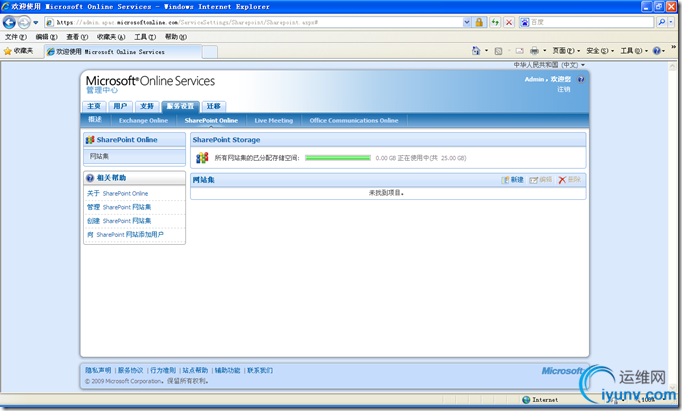The width and height of the screenshot is (682, 411).
Task: Open a new blank browser tab
Action: (x=210, y=52)
